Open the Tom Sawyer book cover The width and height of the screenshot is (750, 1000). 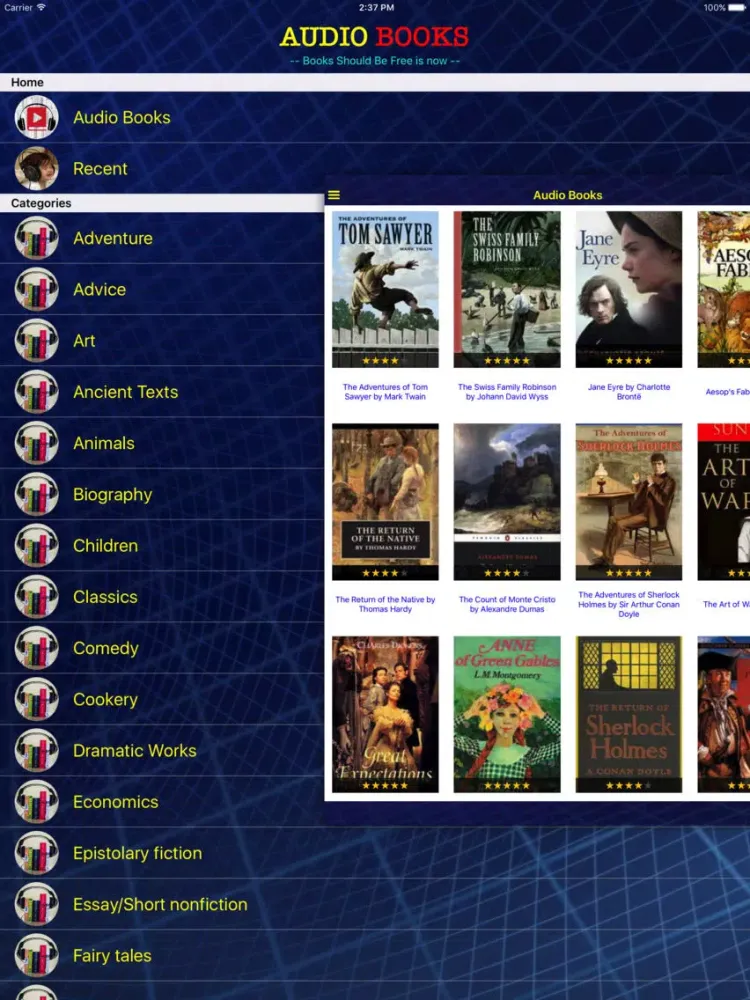[x=385, y=290]
